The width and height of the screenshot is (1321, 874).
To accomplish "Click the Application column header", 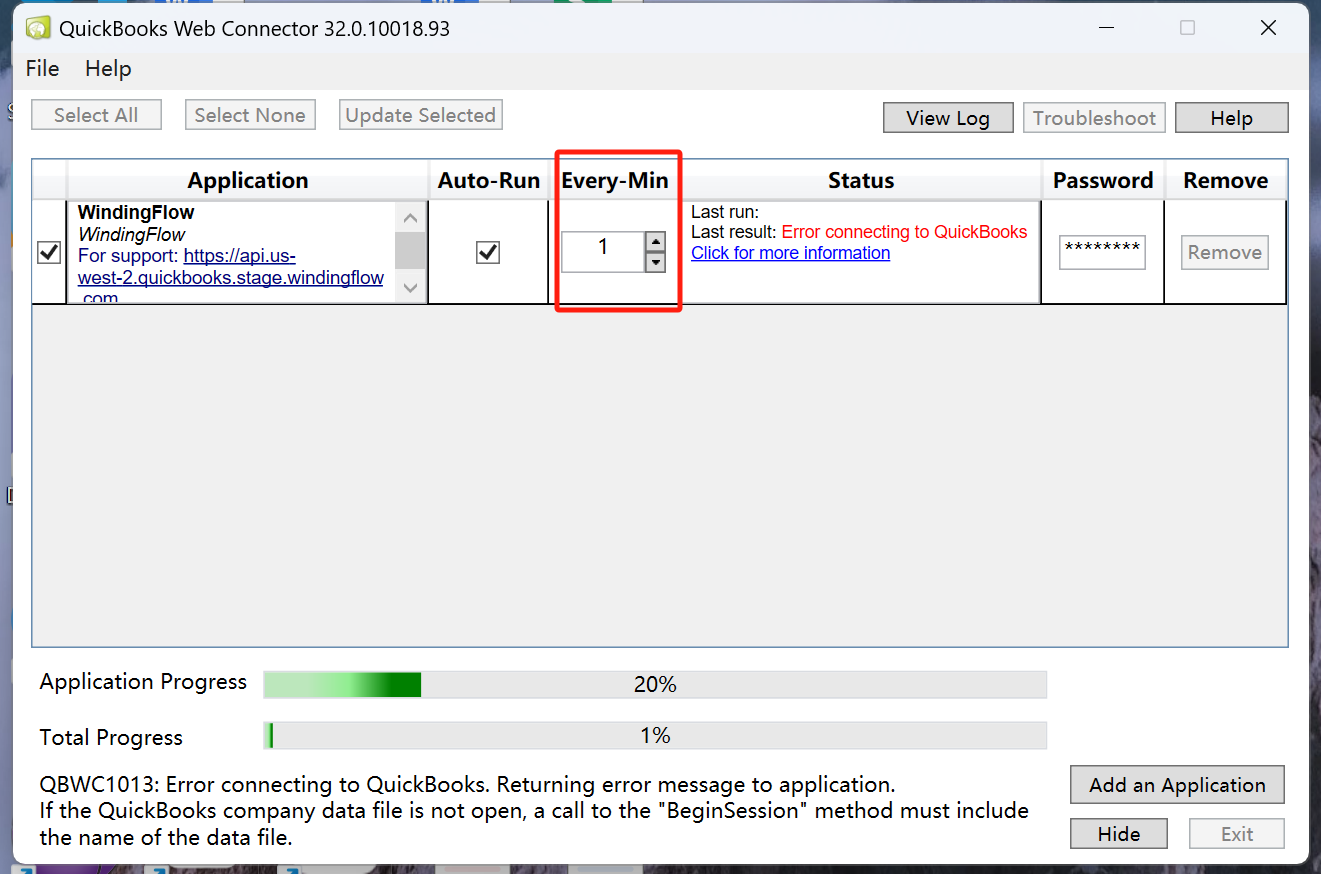I will tap(248, 180).
